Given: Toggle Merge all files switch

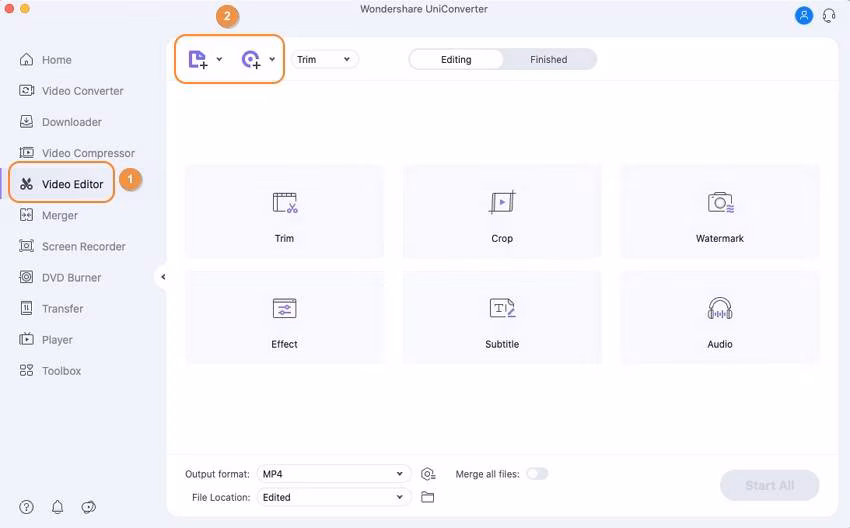Looking at the screenshot, I should coord(537,474).
